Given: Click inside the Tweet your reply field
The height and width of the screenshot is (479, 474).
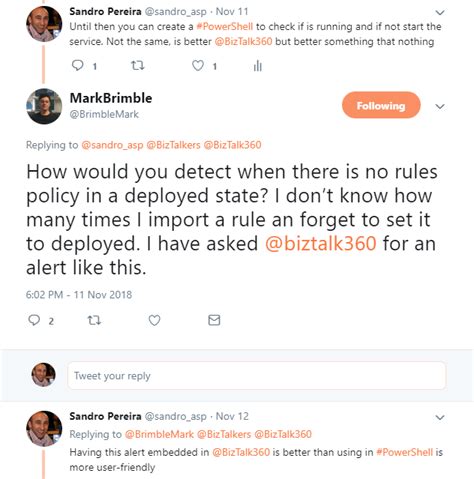Looking at the screenshot, I should (257, 376).
